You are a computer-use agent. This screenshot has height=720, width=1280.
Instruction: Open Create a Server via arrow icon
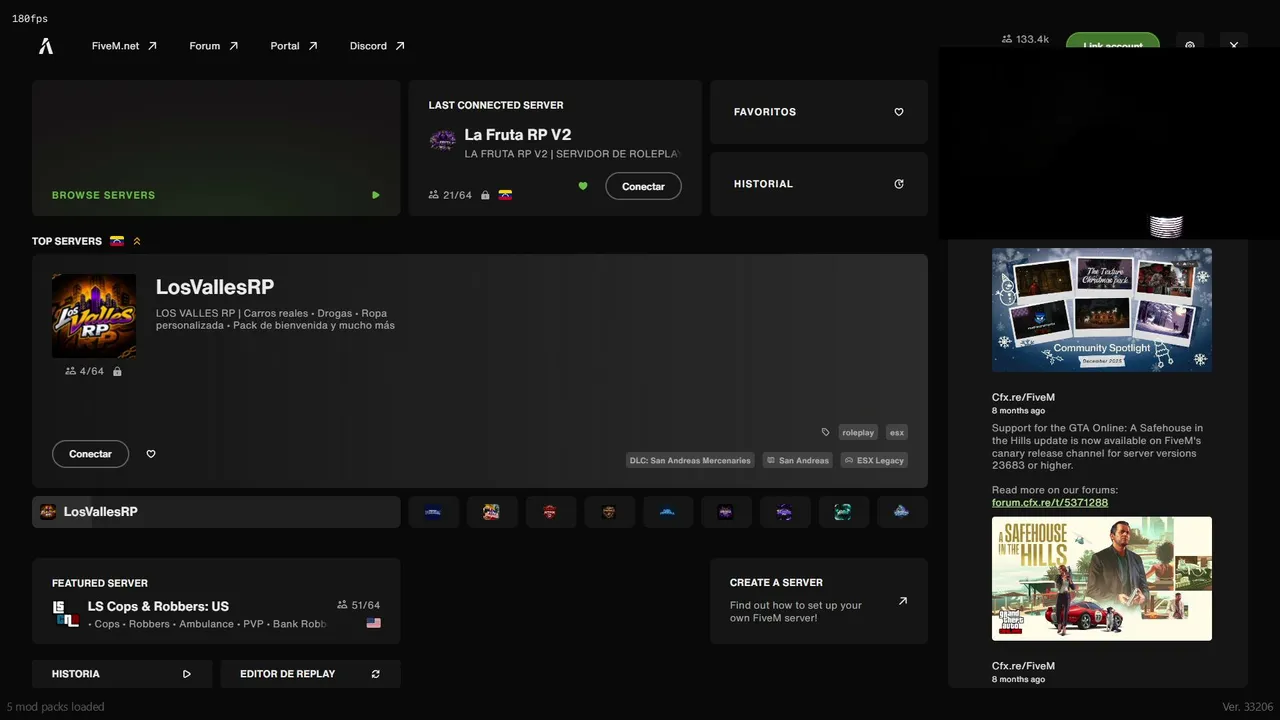click(903, 601)
